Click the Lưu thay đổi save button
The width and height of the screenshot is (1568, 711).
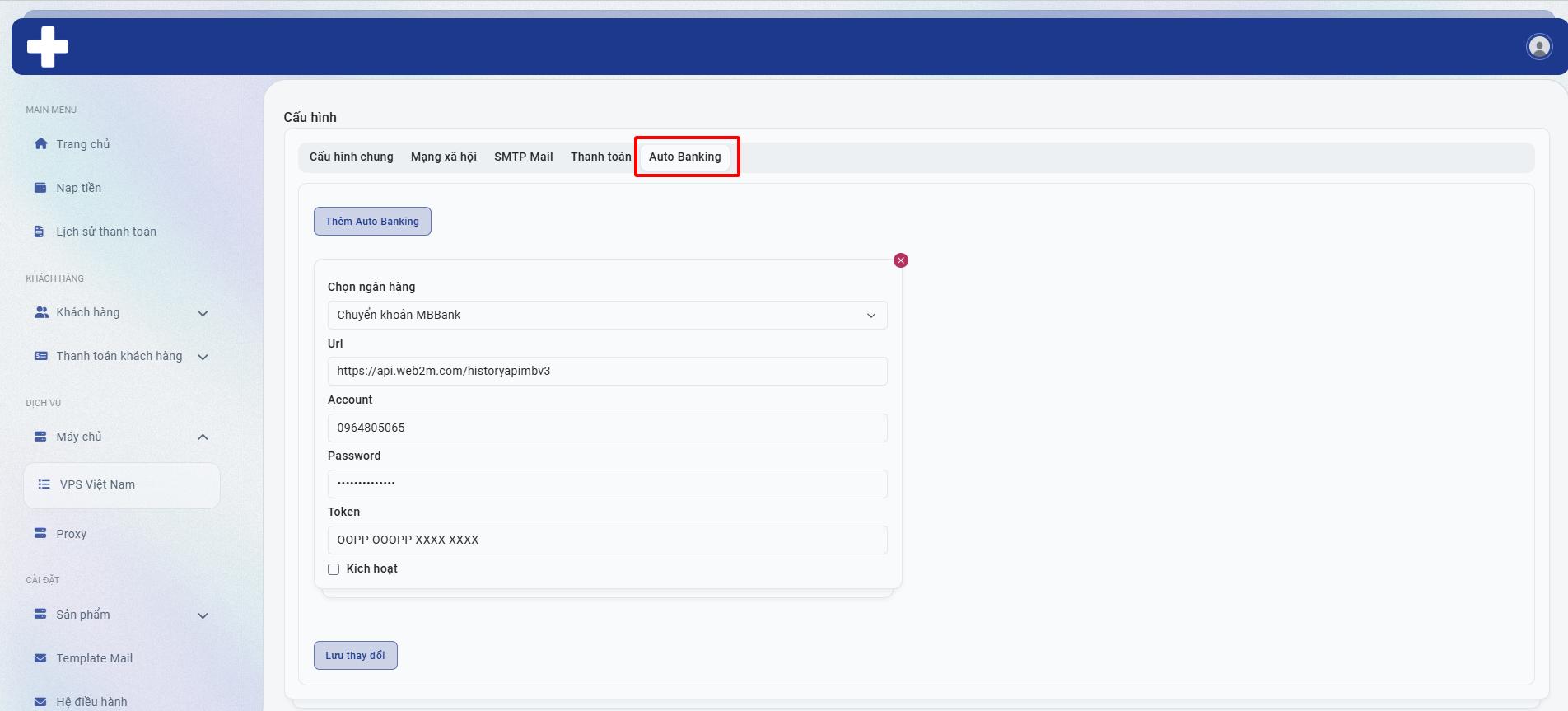(356, 655)
